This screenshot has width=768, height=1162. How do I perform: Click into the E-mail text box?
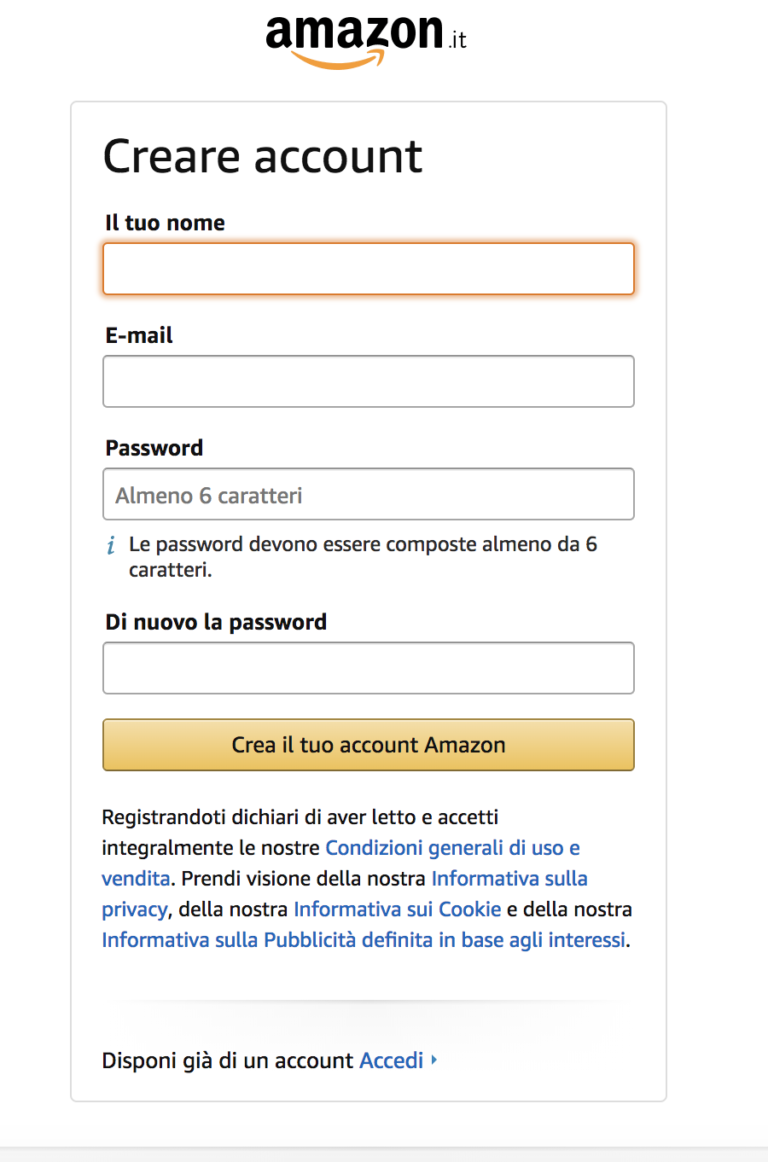[x=368, y=381]
